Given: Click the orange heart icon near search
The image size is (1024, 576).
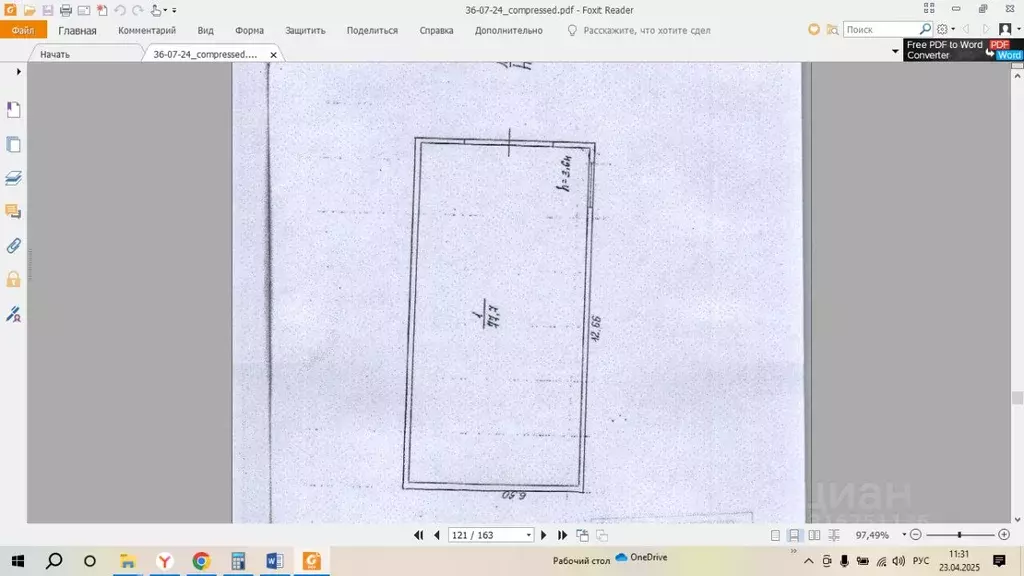Looking at the screenshot, I should tap(814, 29).
